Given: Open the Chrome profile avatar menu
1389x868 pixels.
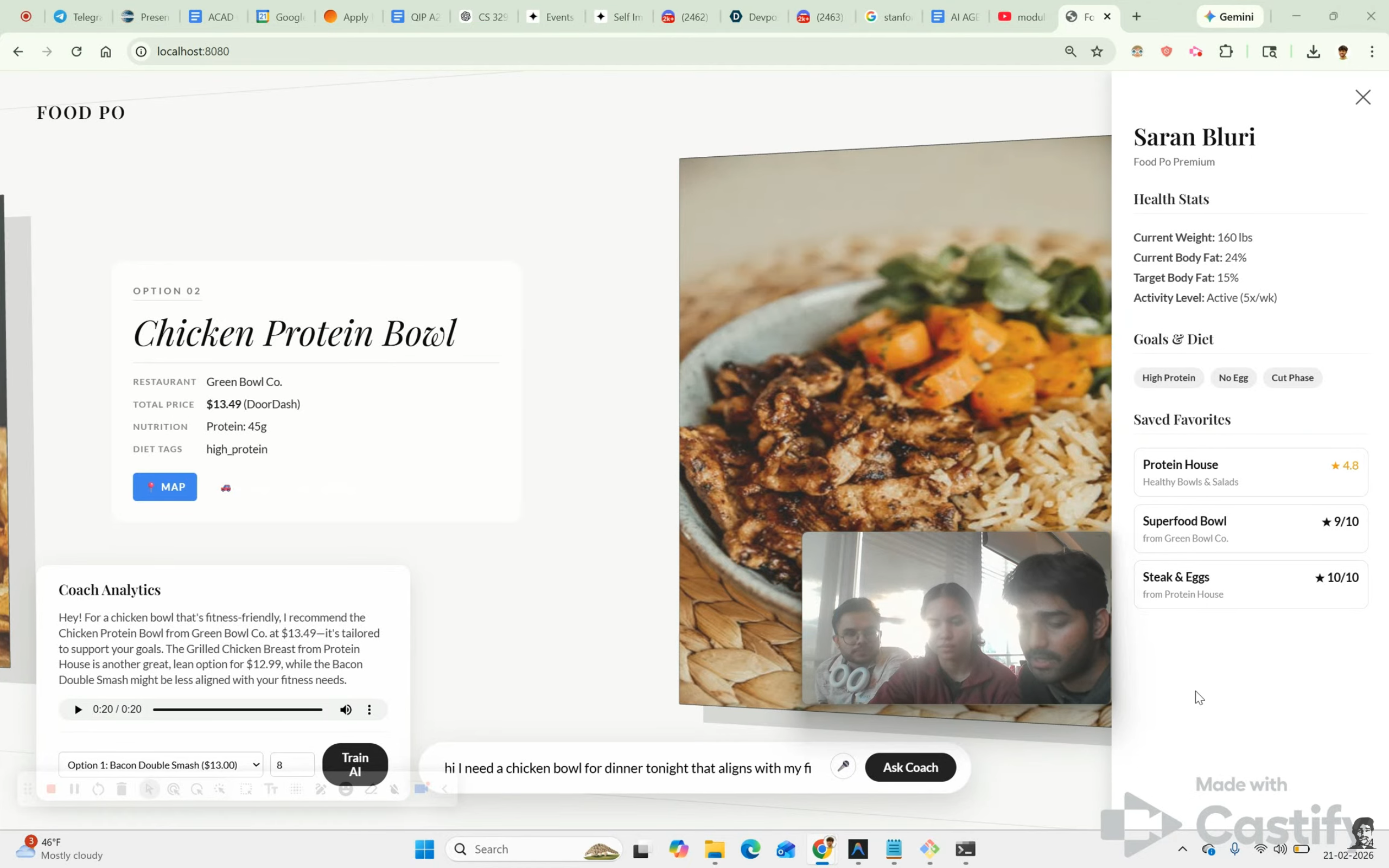Looking at the screenshot, I should coord(1342,52).
